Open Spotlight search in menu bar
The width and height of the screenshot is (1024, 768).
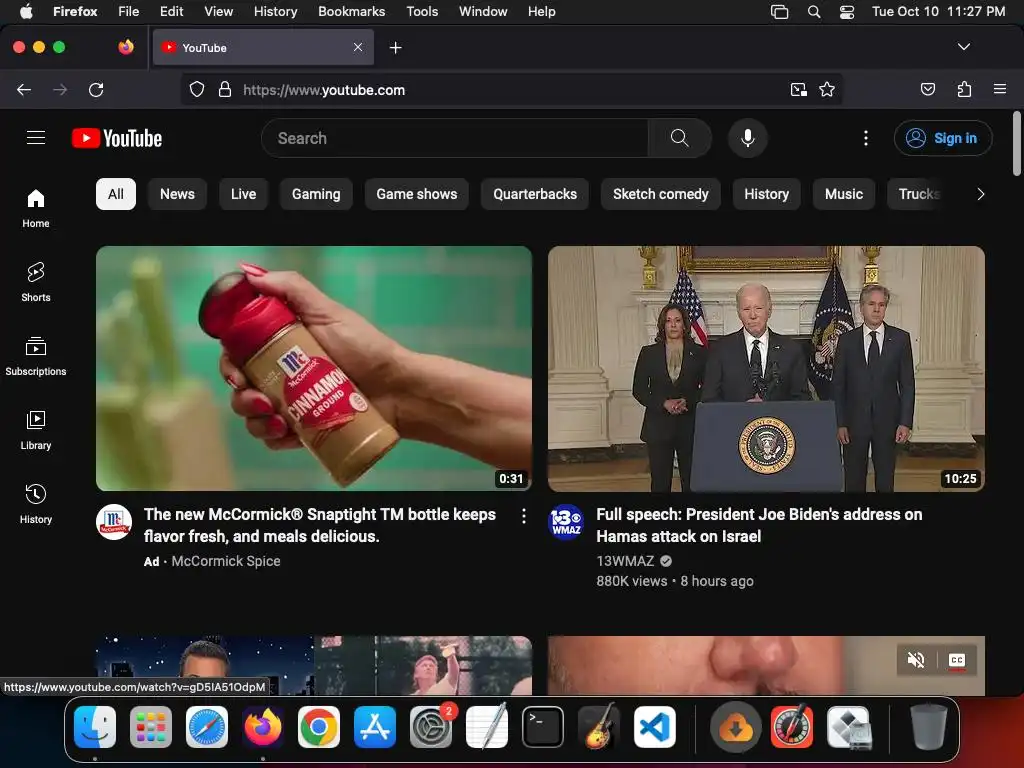click(814, 12)
